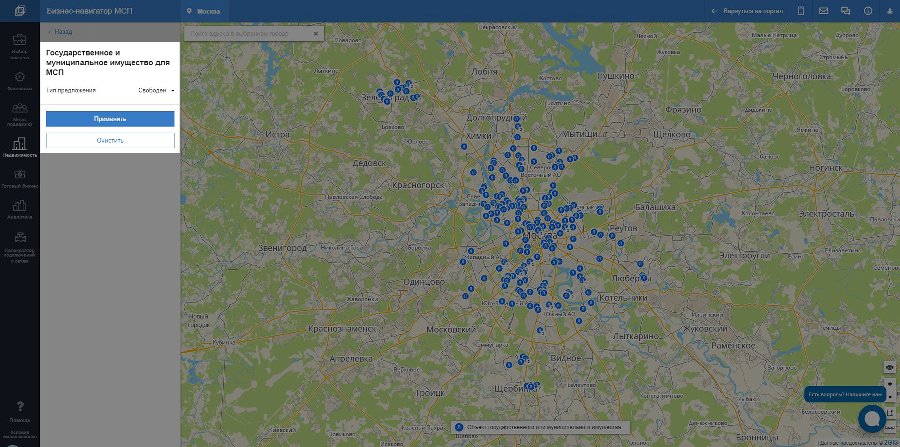Click the Одинцово map label
The height and width of the screenshot is (447, 900).
[x=424, y=282]
